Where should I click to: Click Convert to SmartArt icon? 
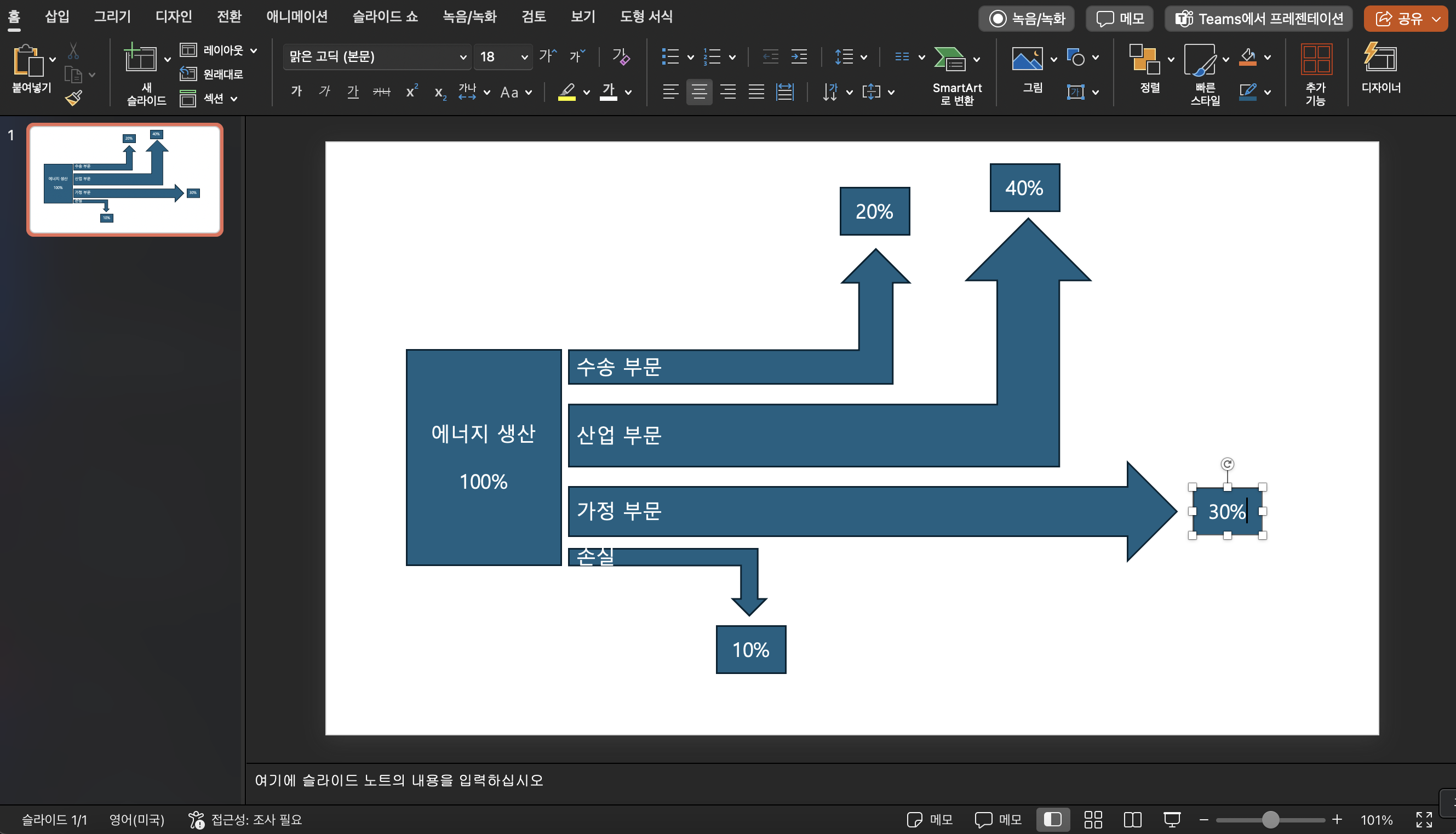[x=949, y=59]
